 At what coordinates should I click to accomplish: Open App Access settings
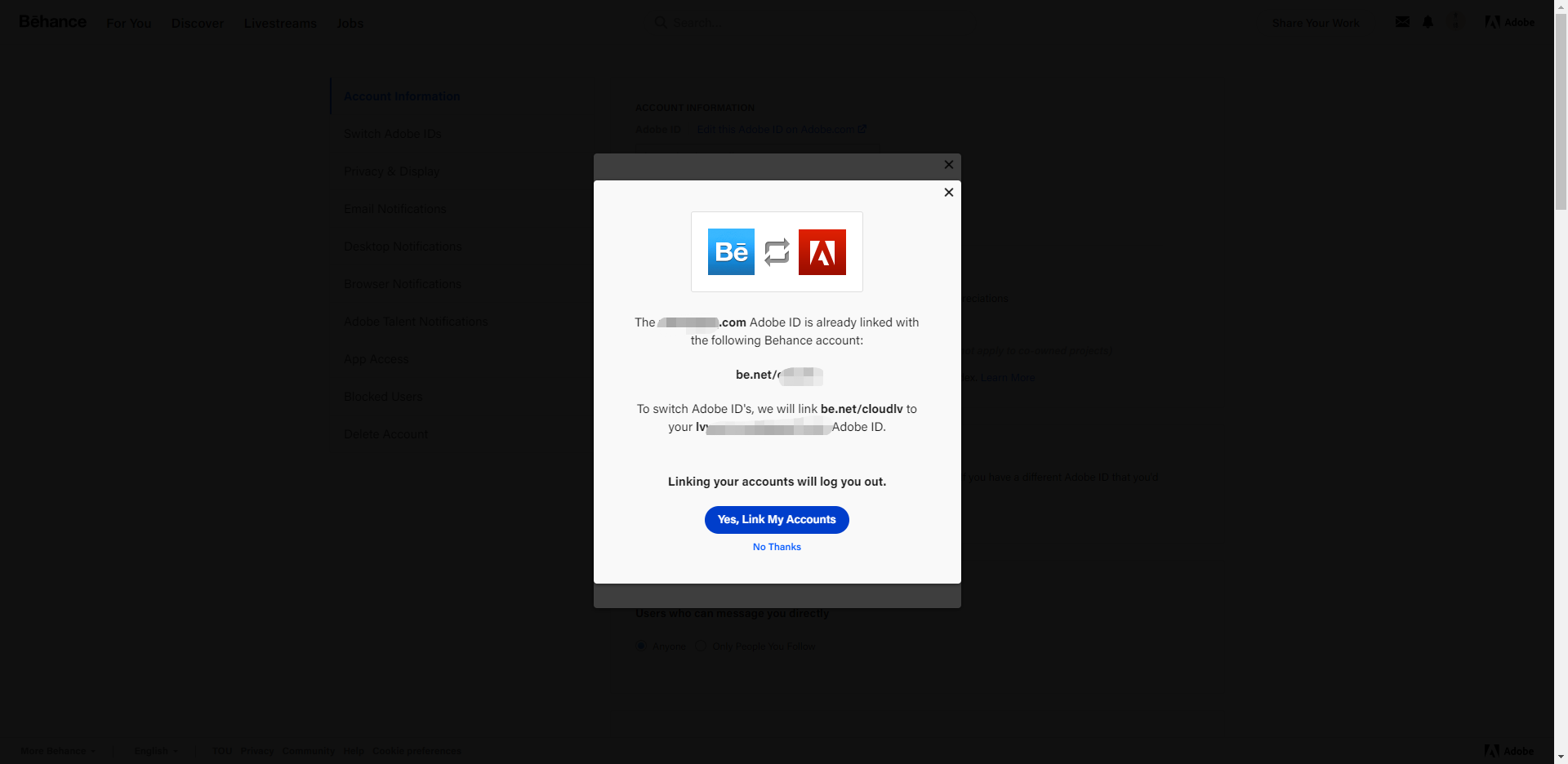tap(376, 359)
